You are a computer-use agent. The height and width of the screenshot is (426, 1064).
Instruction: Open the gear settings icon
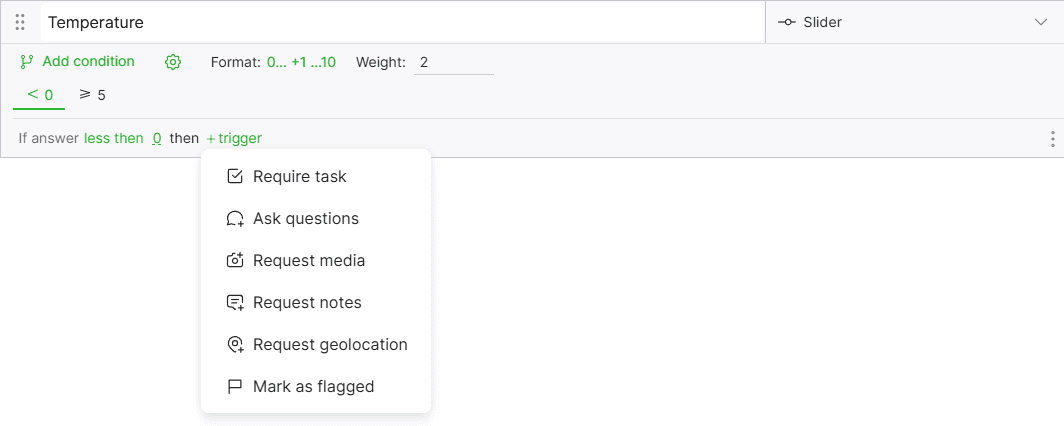(x=173, y=62)
